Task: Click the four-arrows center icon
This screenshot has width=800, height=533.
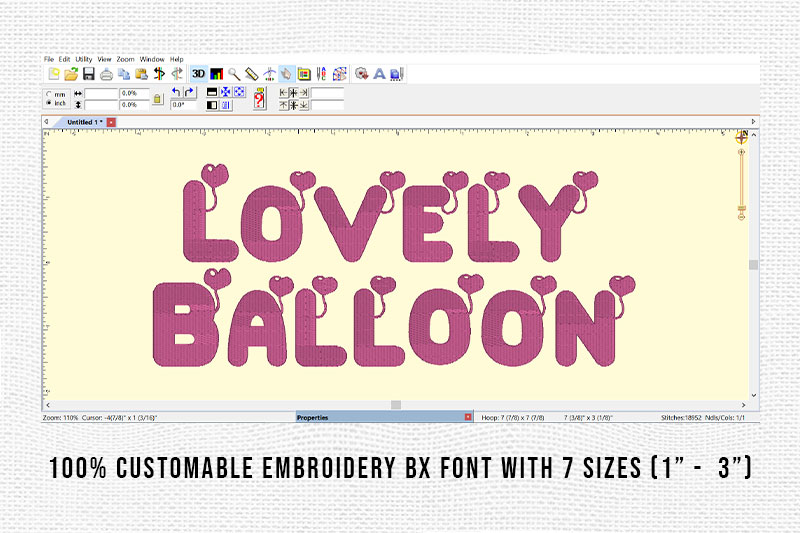Action: click(x=225, y=92)
